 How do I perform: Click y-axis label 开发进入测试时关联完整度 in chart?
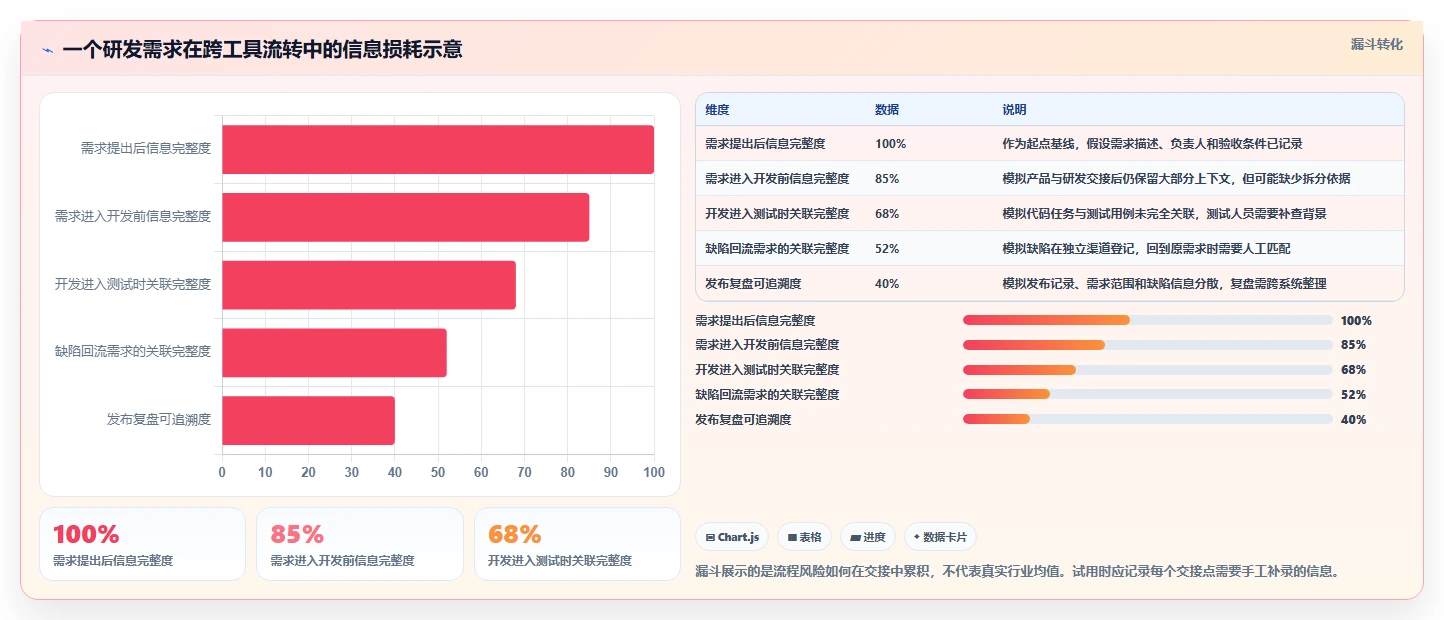coord(133,285)
